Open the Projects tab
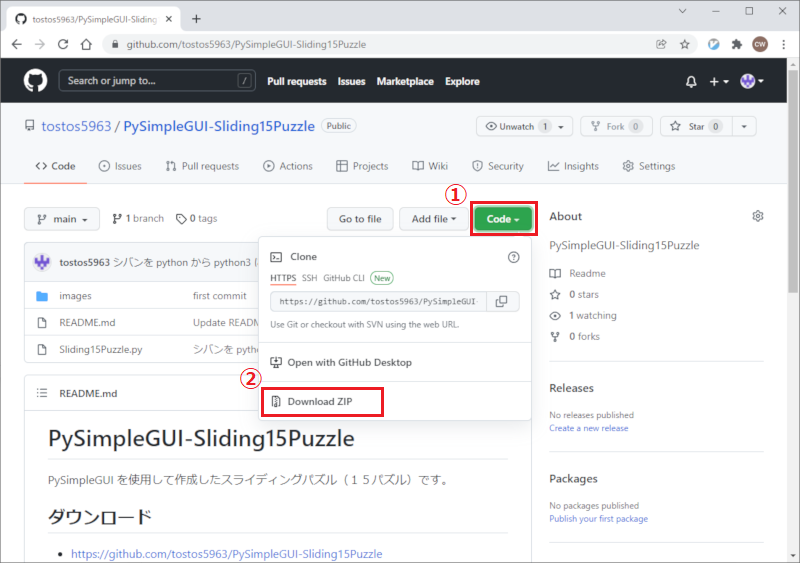This screenshot has width=800, height=563. (x=362, y=166)
